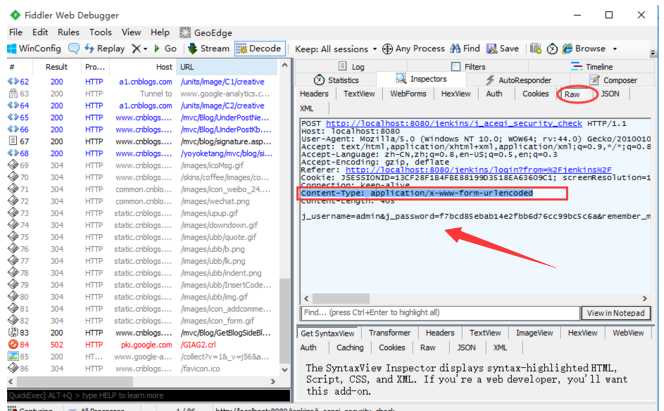The image size is (664, 411).
Task: Select session 83 GetBlogSideBl row
Action: tap(142, 333)
